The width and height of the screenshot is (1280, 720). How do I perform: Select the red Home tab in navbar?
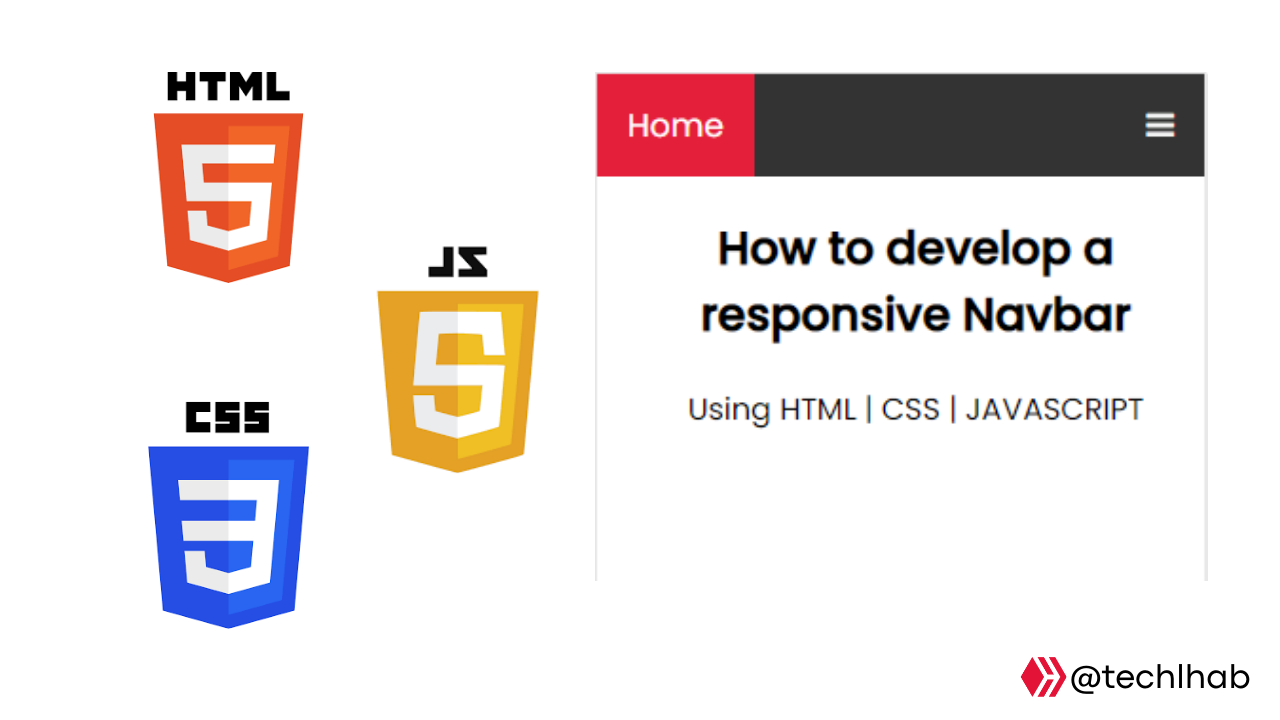click(x=675, y=125)
